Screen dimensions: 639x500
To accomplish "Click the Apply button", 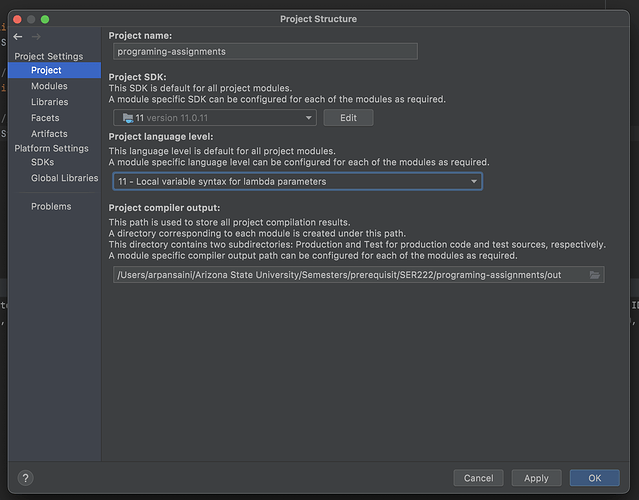I will (x=536, y=478).
